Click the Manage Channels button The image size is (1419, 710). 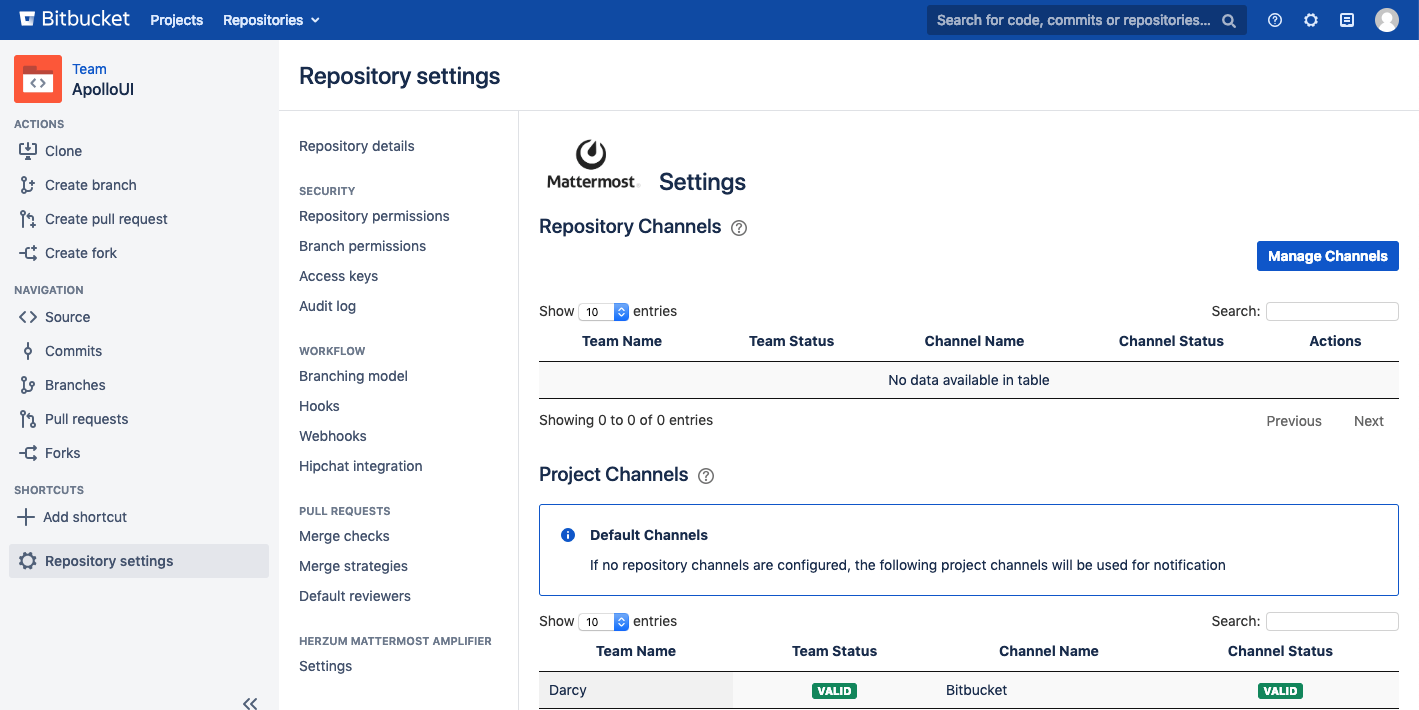[x=1327, y=256]
